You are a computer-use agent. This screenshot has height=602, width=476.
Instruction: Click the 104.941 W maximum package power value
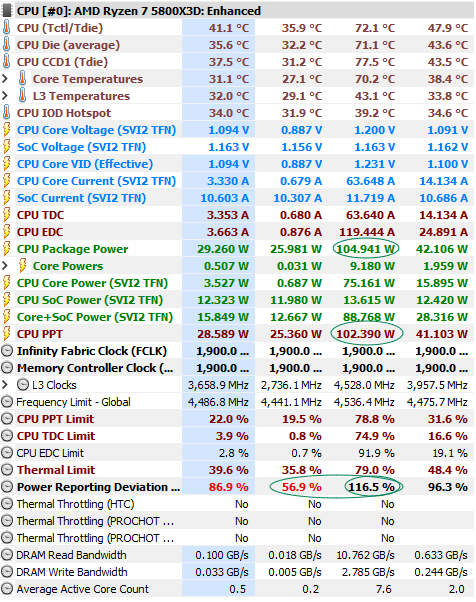coord(365,249)
